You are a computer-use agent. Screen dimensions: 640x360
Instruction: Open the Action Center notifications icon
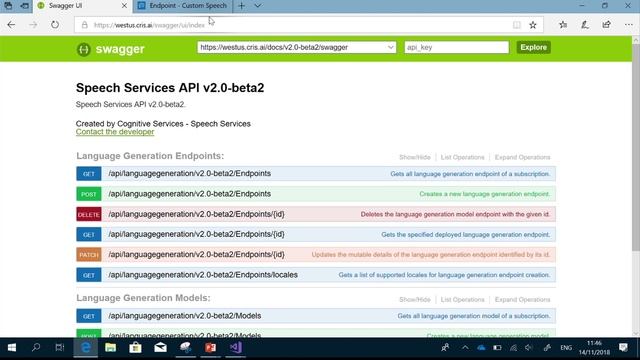(x=623, y=348)
